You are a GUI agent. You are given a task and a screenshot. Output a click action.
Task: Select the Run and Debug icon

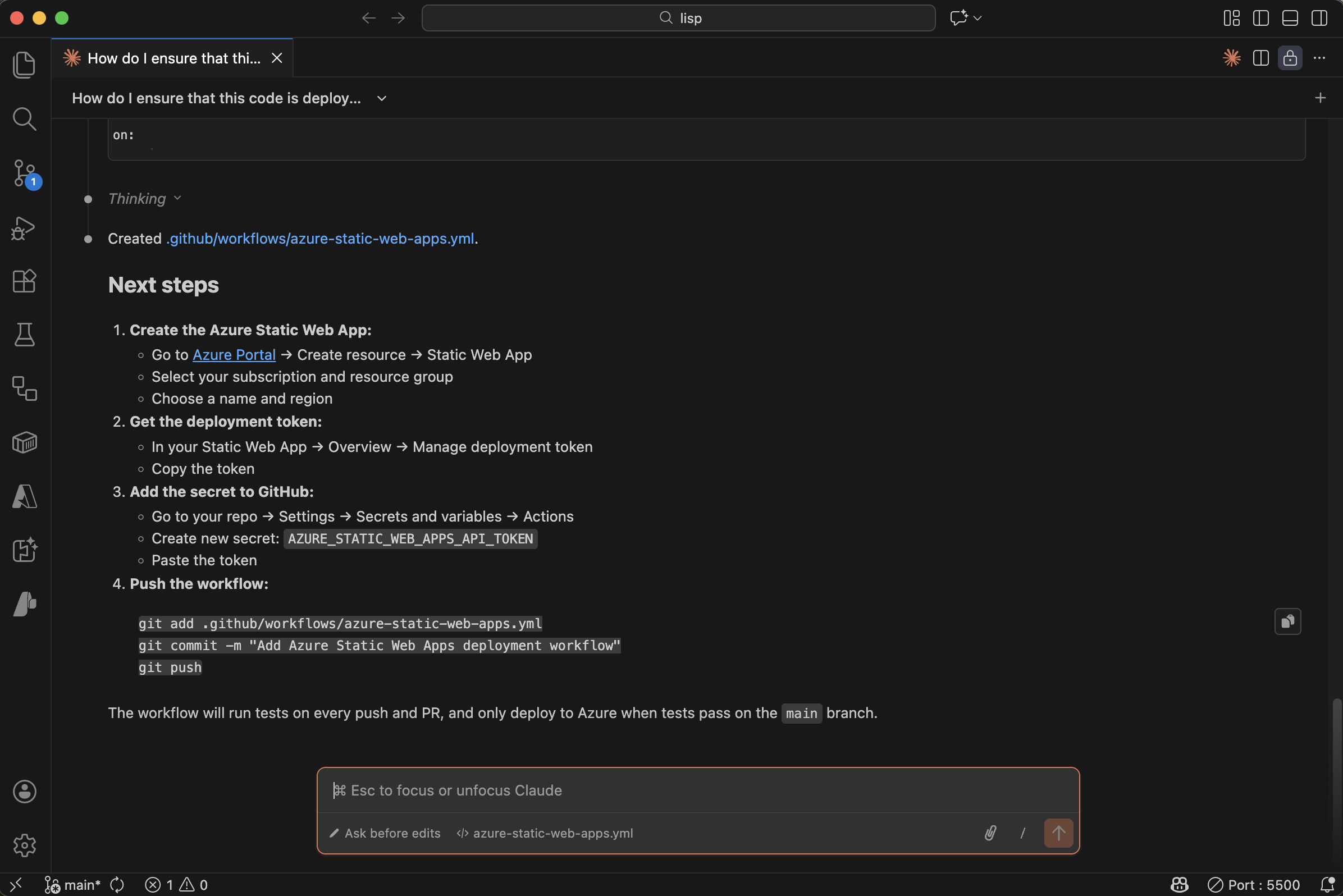click(25, 228)
